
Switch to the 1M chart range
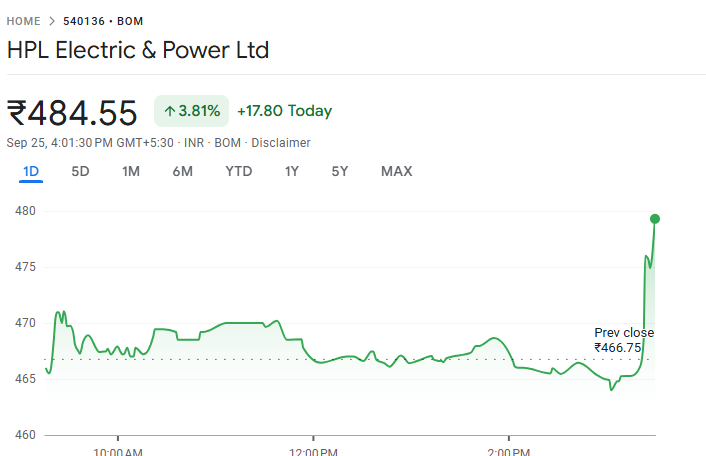(x=131, y=172)
